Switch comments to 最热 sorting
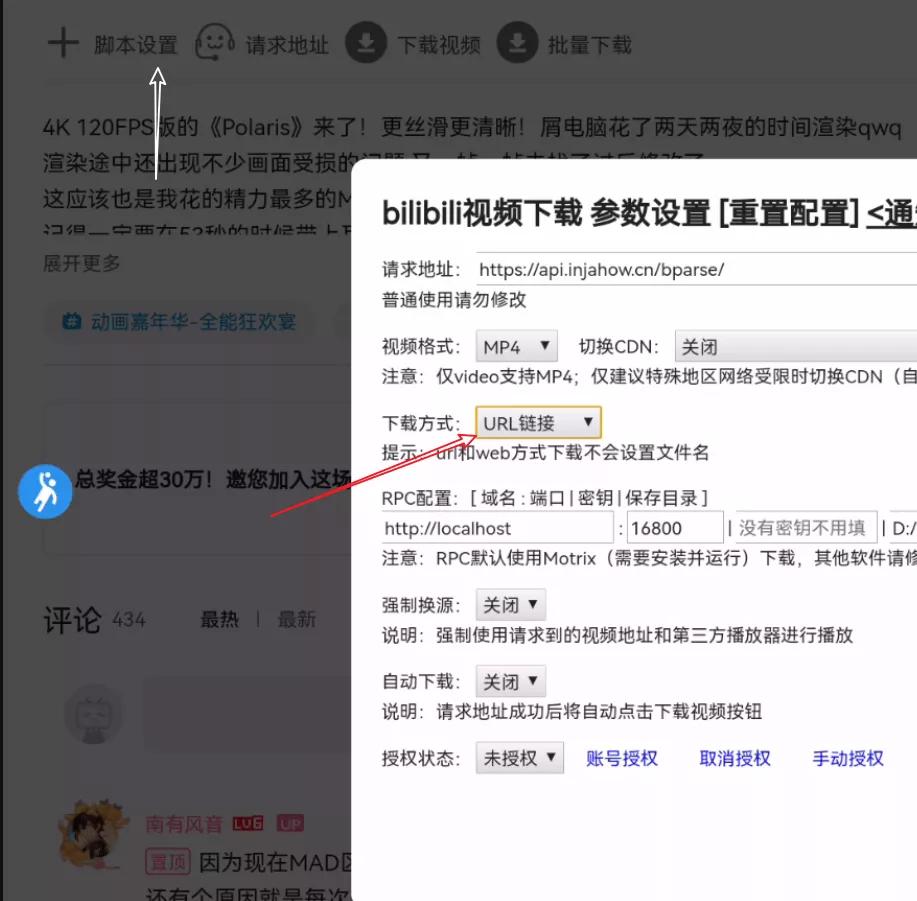The width and height of the screenshot is (917, 901). coord(221,619)
